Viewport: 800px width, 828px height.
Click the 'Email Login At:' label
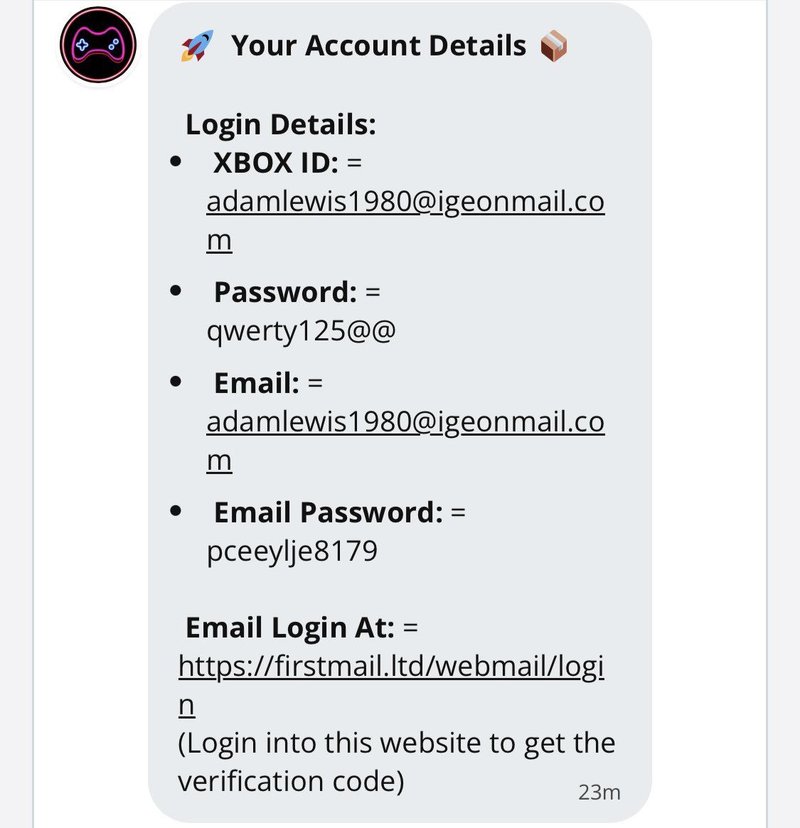pyautogui.click(x=290, y=628)
